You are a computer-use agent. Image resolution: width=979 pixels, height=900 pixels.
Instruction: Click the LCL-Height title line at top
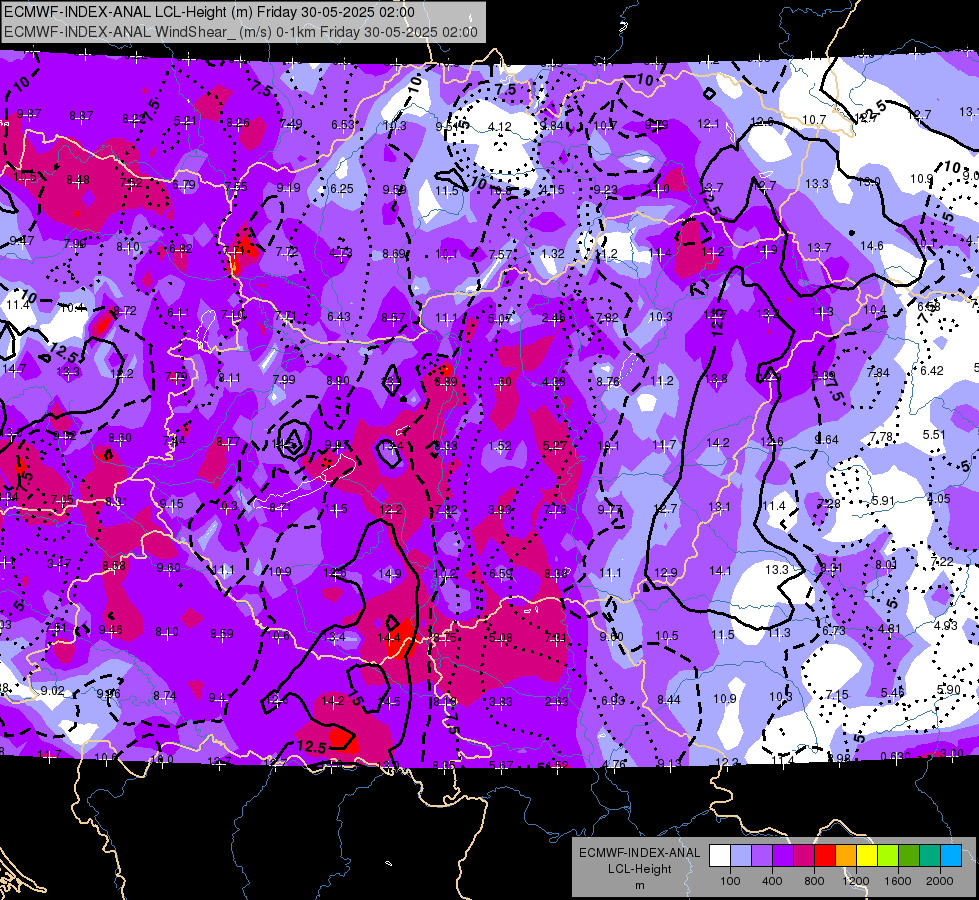tap(209, 12)
